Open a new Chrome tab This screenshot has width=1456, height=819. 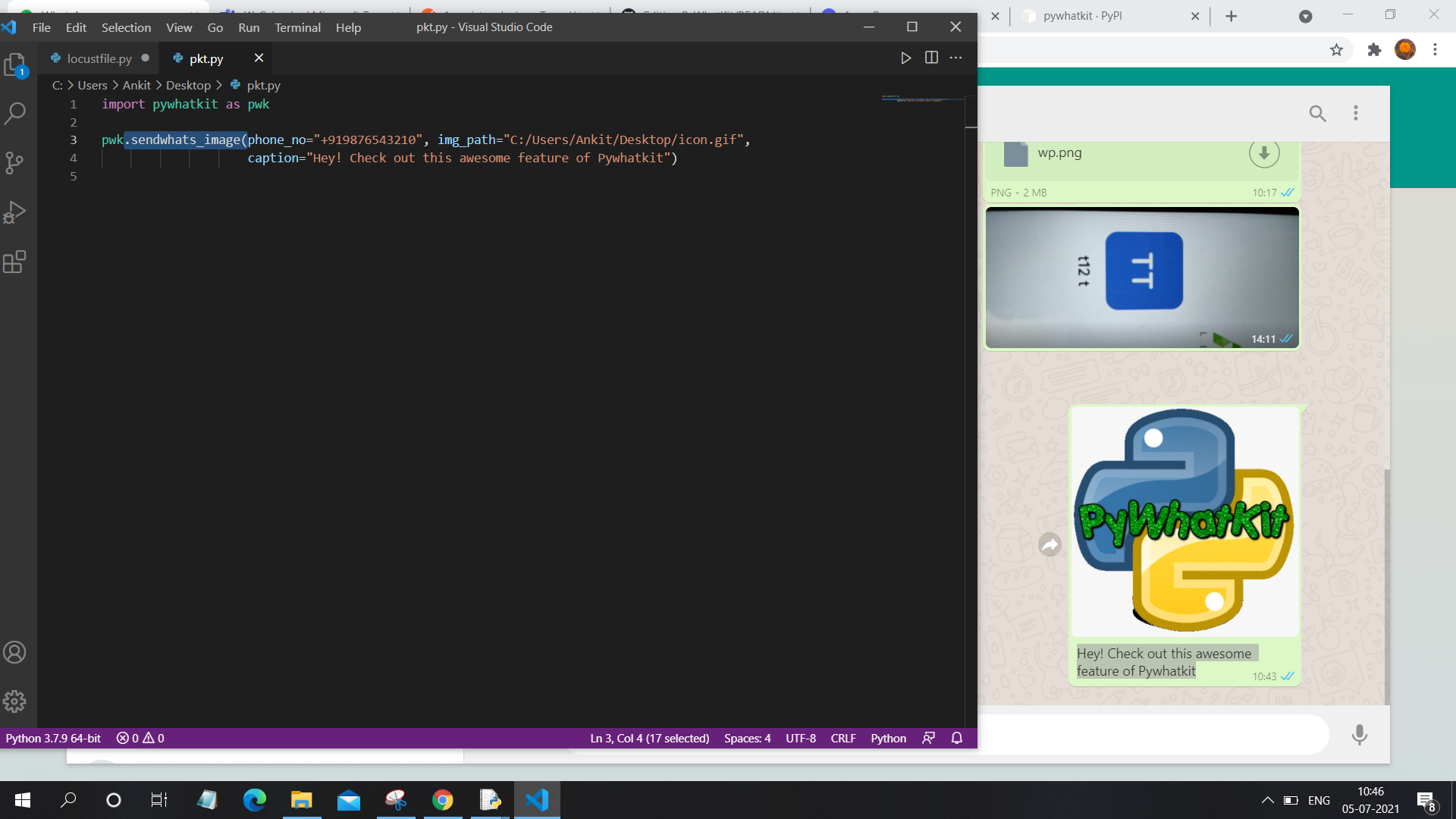click(1232, 16)
